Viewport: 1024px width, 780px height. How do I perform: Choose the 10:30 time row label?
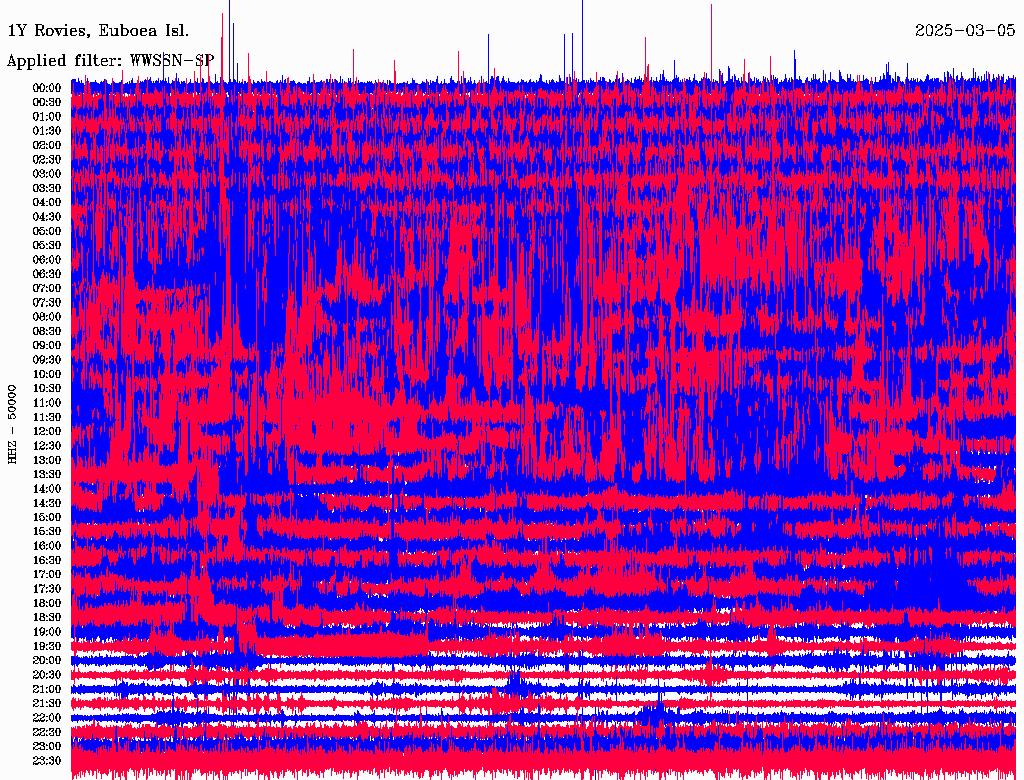click(x=47, y=388)
